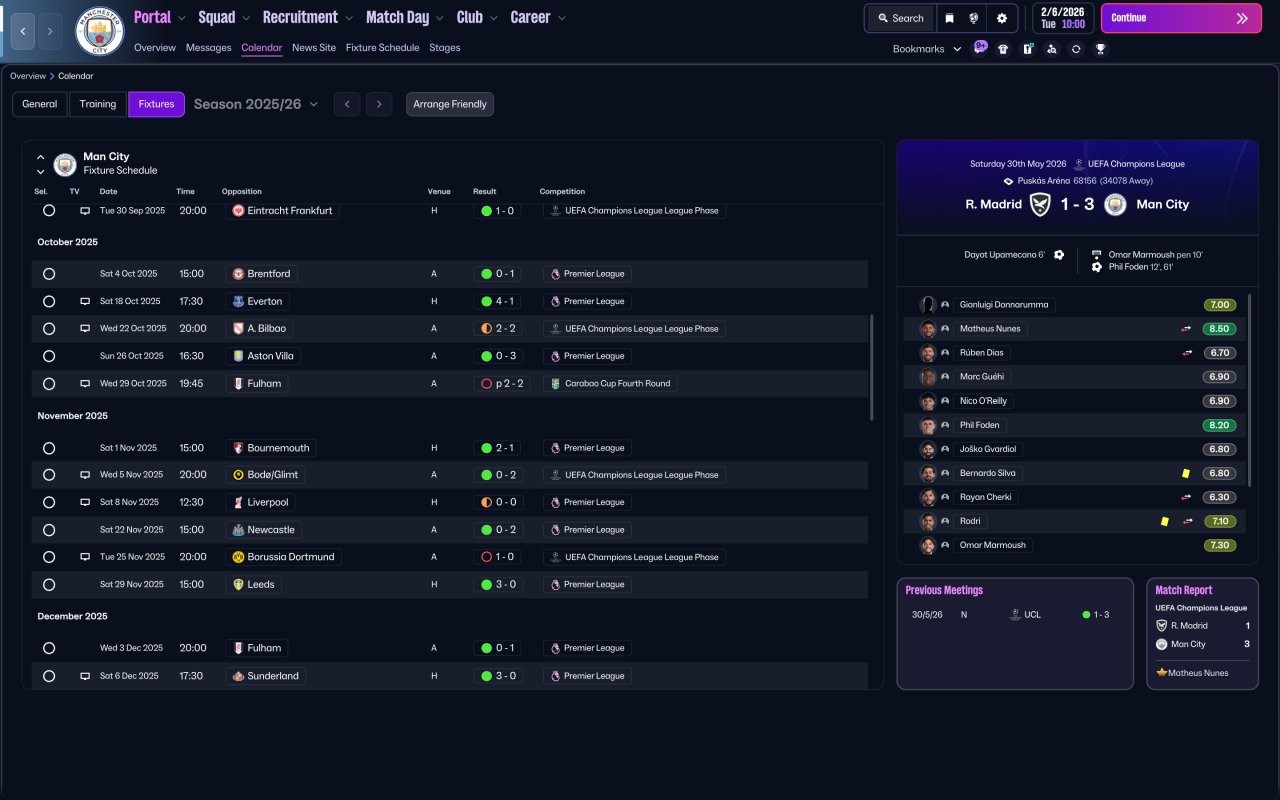Click the Brentford club badge
Screen dimensions: 1280x800
click(238, 274)
